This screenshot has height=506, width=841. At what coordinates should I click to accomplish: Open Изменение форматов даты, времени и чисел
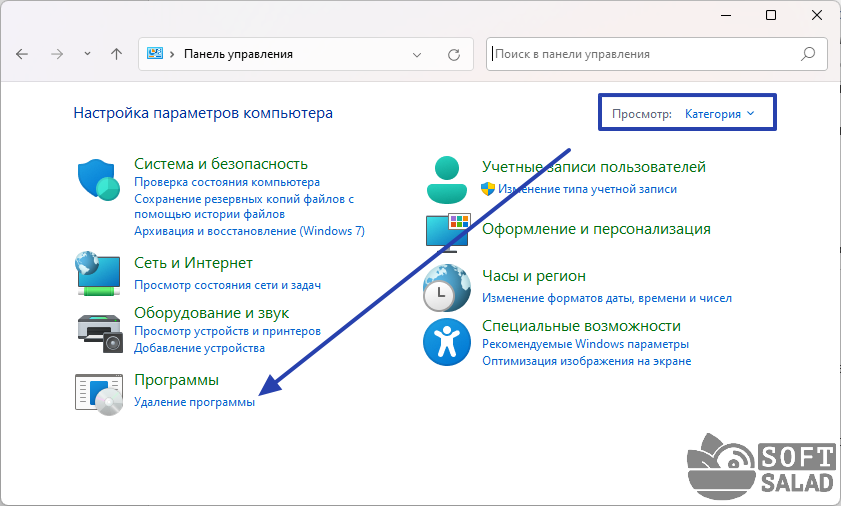607,298
